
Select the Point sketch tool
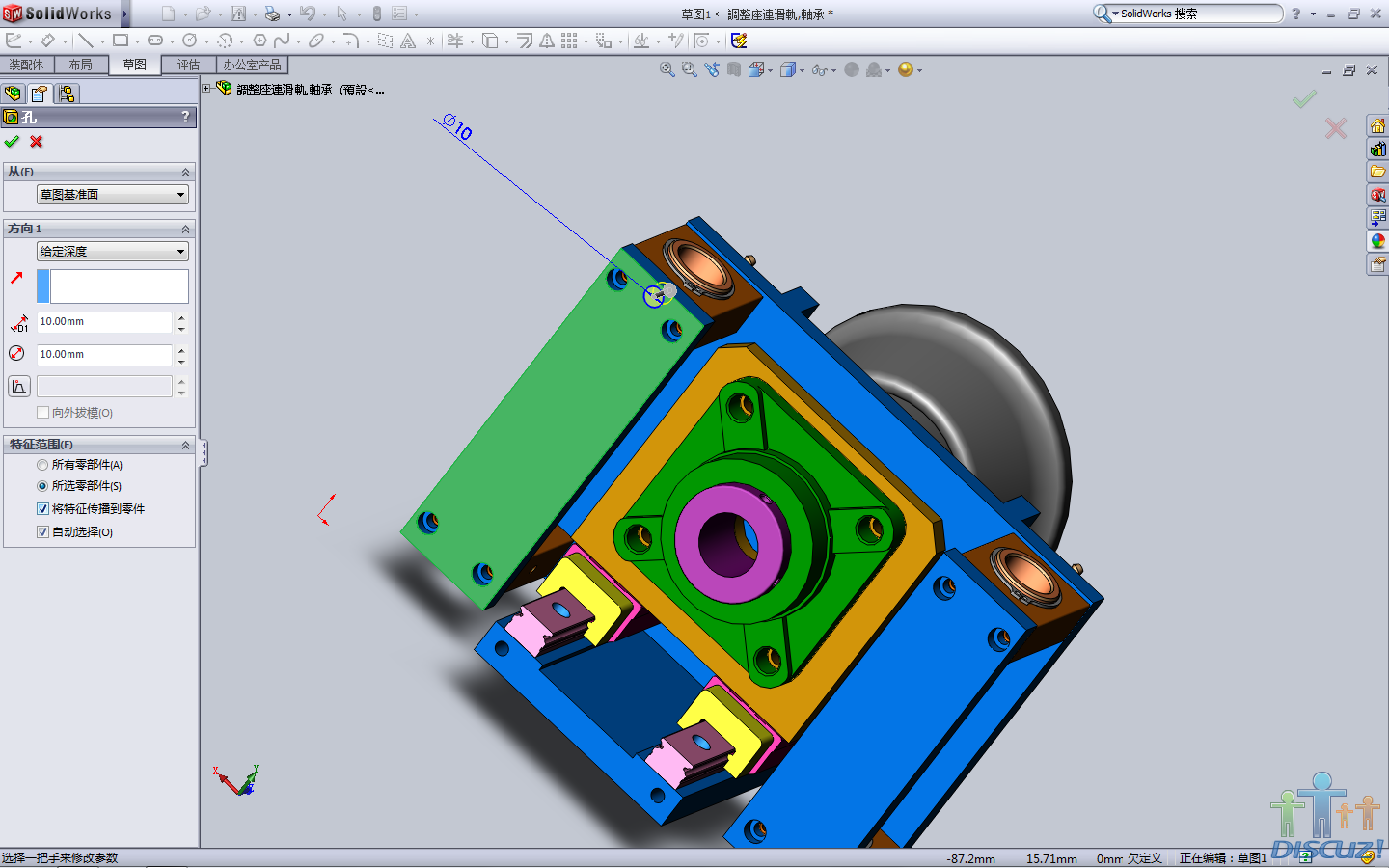[430, 41]
